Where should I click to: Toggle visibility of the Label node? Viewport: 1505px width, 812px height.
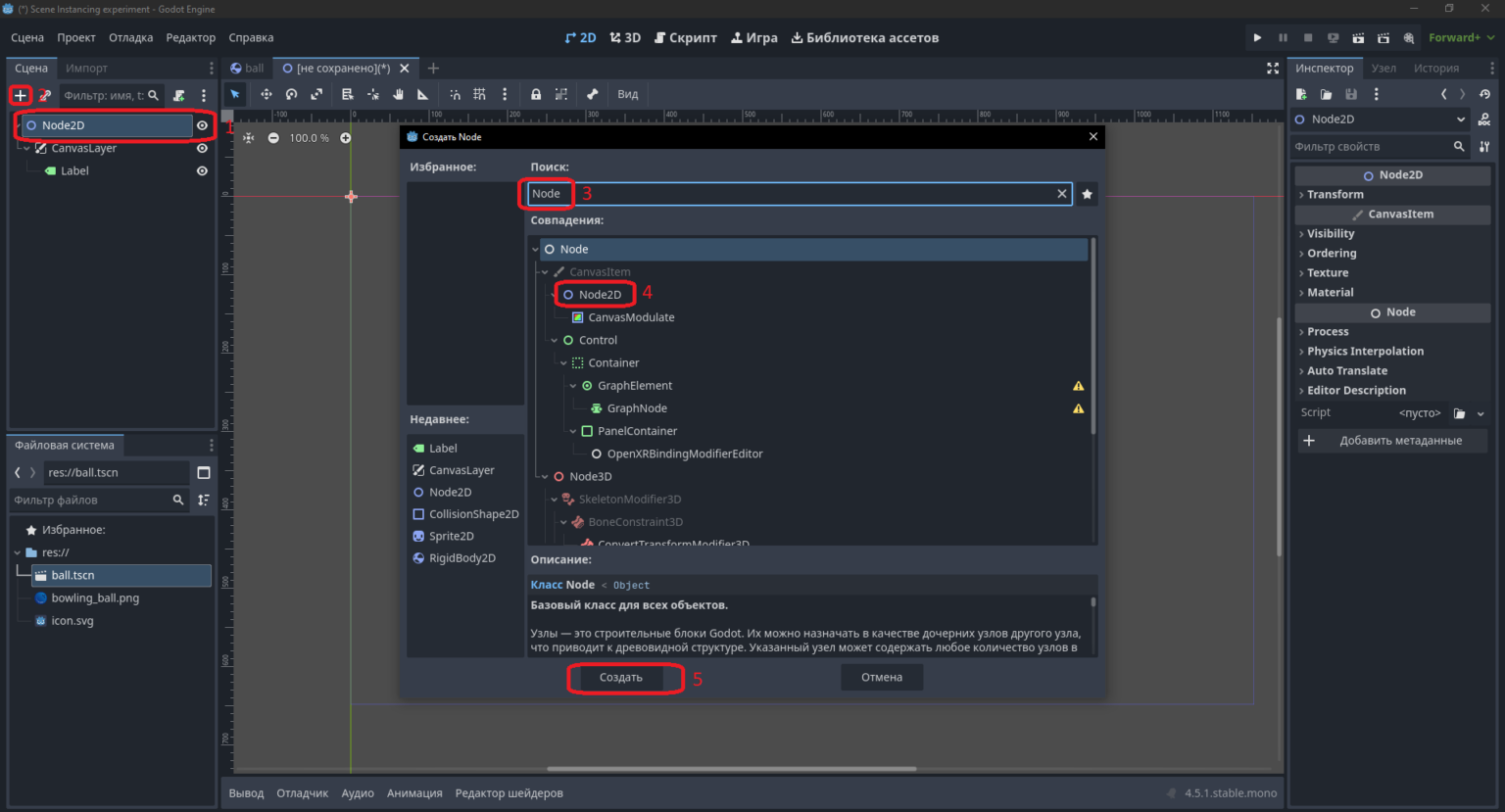202,170
